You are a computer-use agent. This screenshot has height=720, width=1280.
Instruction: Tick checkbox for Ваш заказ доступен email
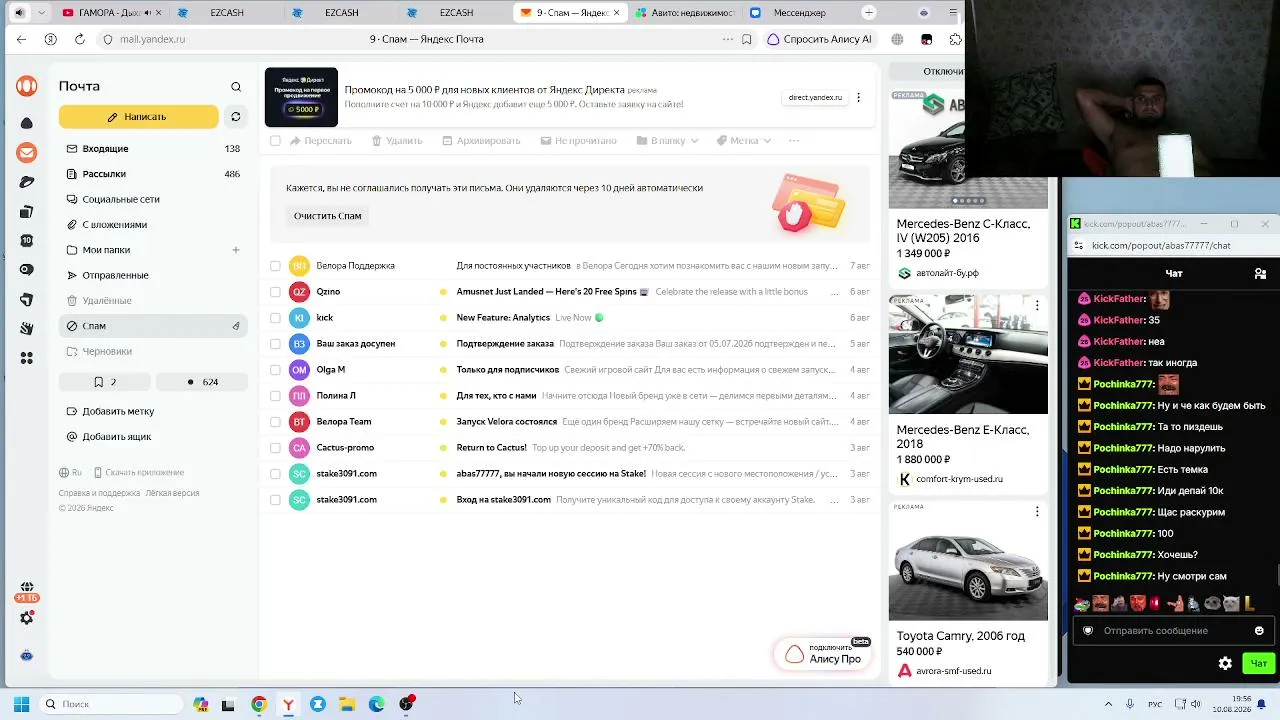275,344
